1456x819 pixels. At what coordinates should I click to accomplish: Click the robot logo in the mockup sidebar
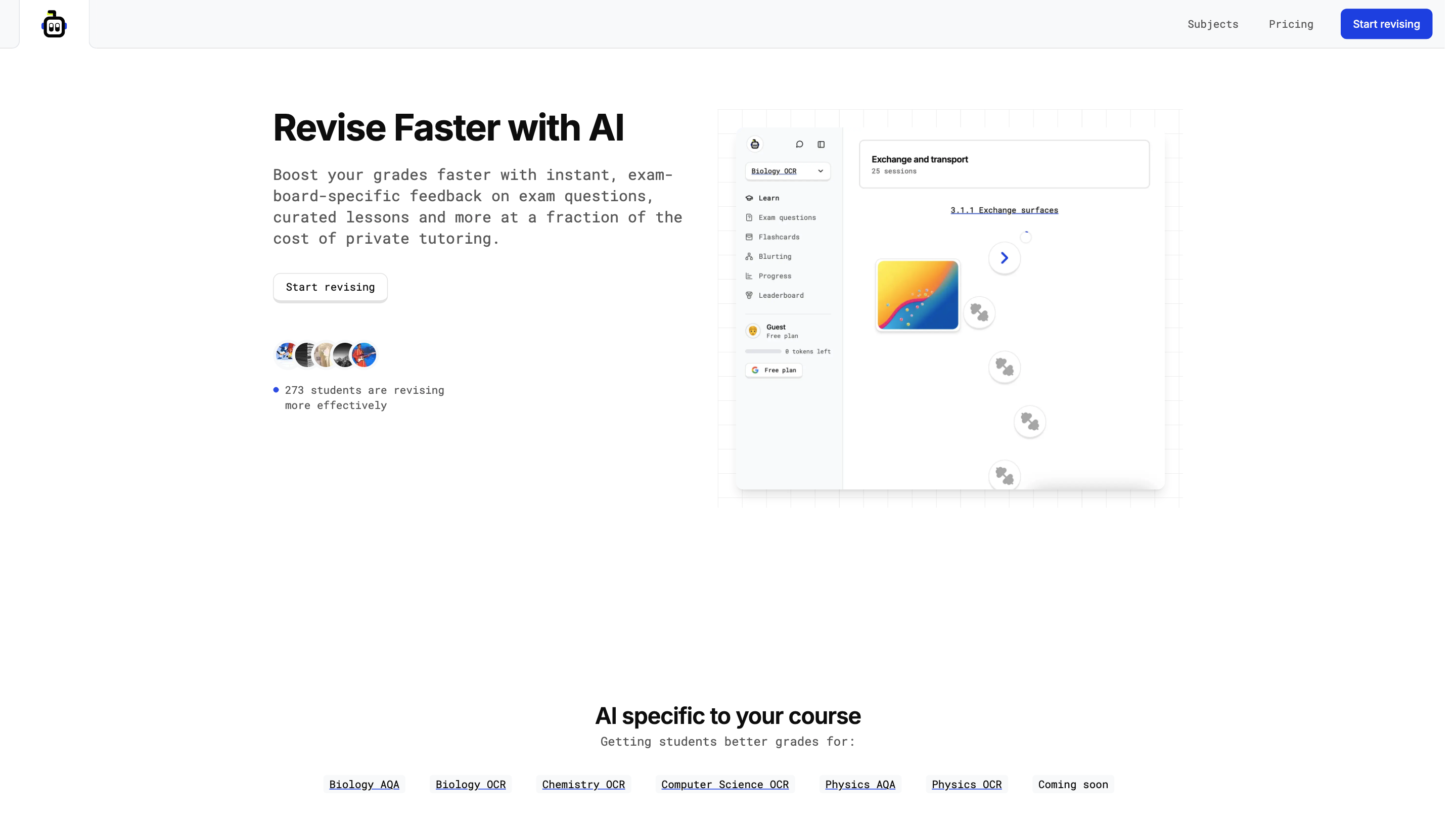[755, 144]
